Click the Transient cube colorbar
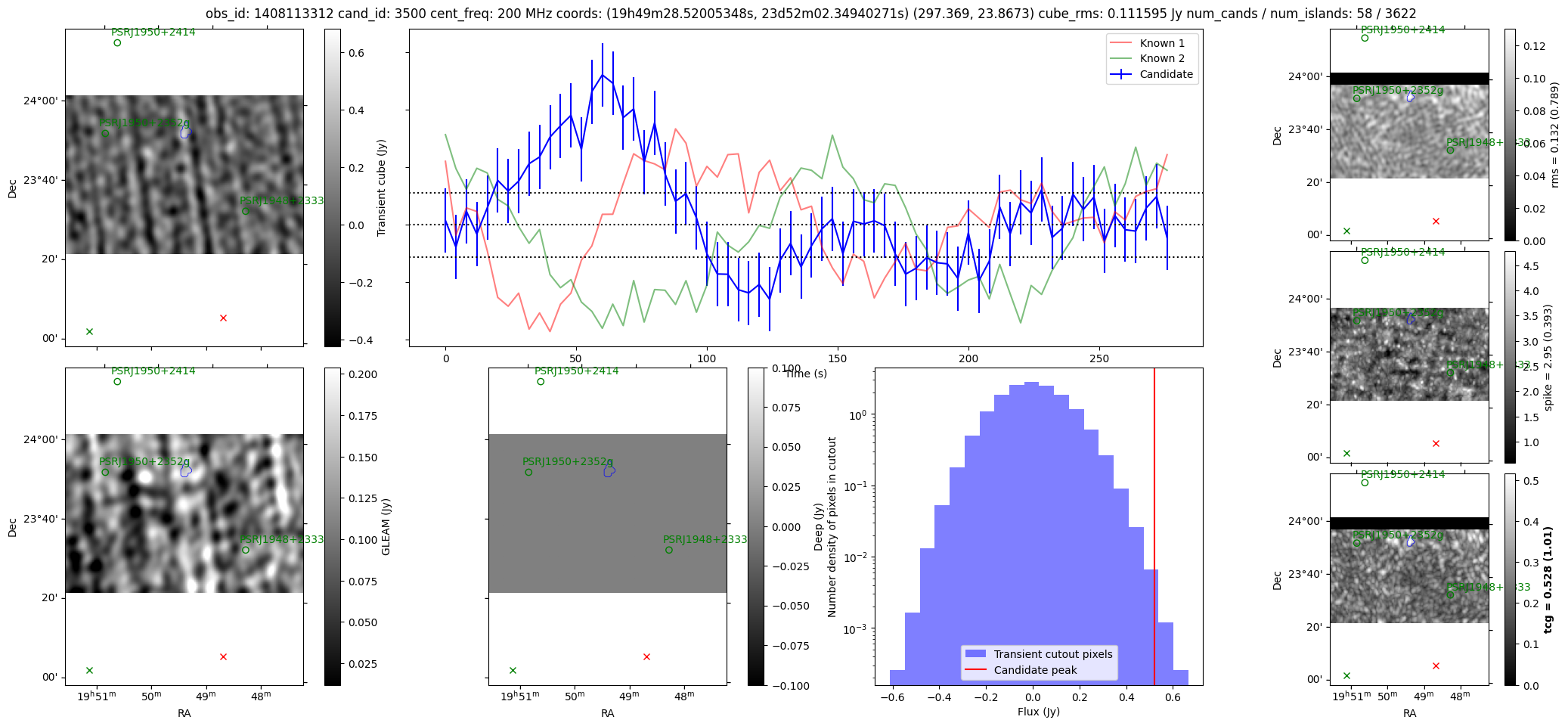 pos(332,188)
